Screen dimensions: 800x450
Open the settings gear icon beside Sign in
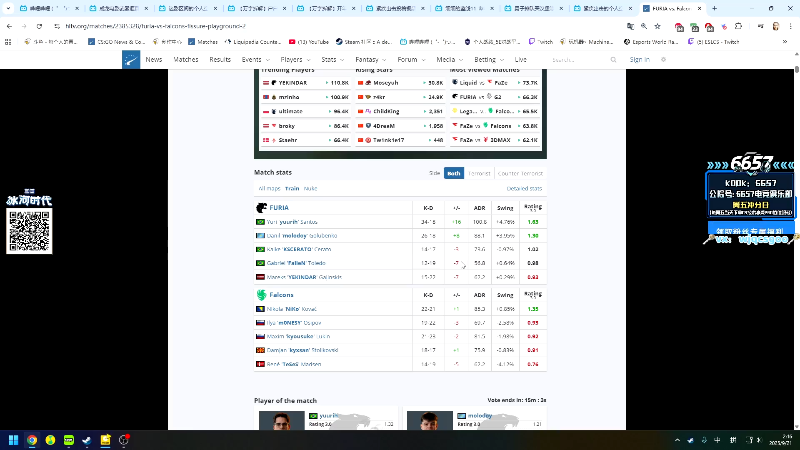pyautogui.click(x=663, y=60)
